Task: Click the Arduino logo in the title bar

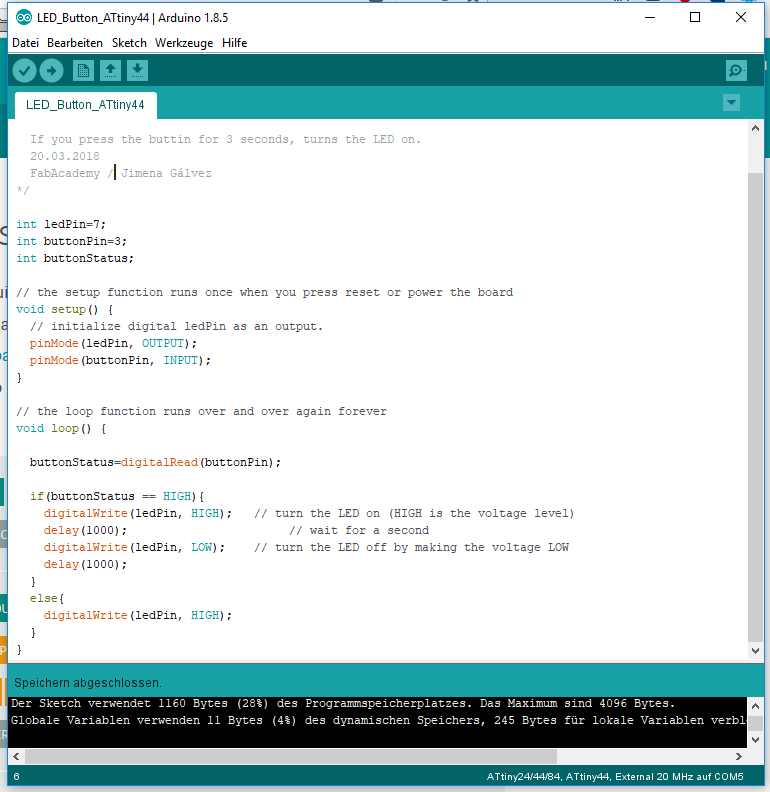Action: [x=24, y=18]
